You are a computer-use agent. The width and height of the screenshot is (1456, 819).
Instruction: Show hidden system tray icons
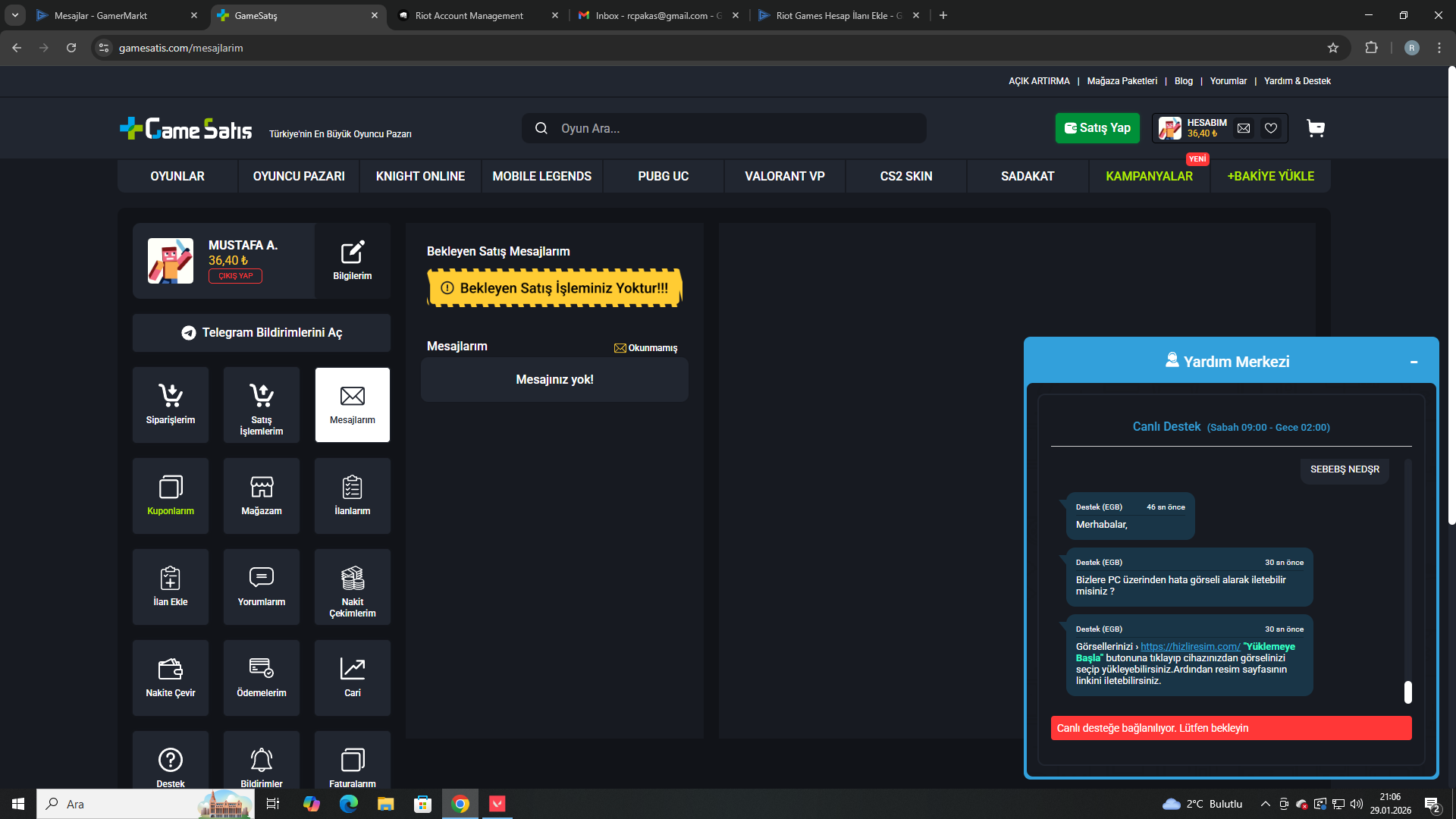1265,804
